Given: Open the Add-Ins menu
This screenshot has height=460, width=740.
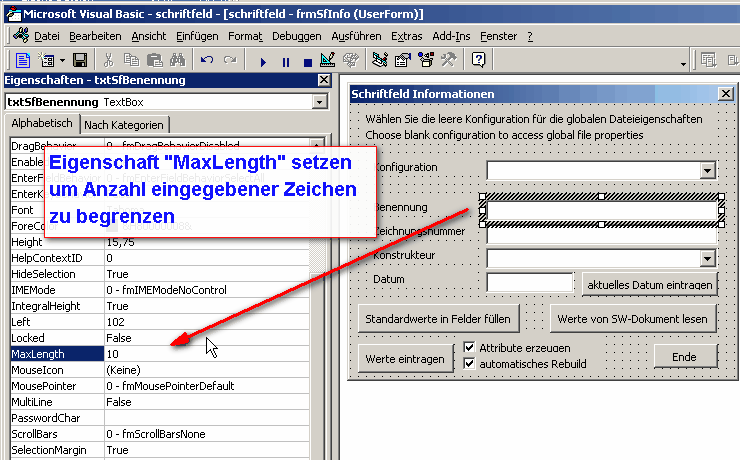Looking at the screenshot, I should click(x=451, y=36).
